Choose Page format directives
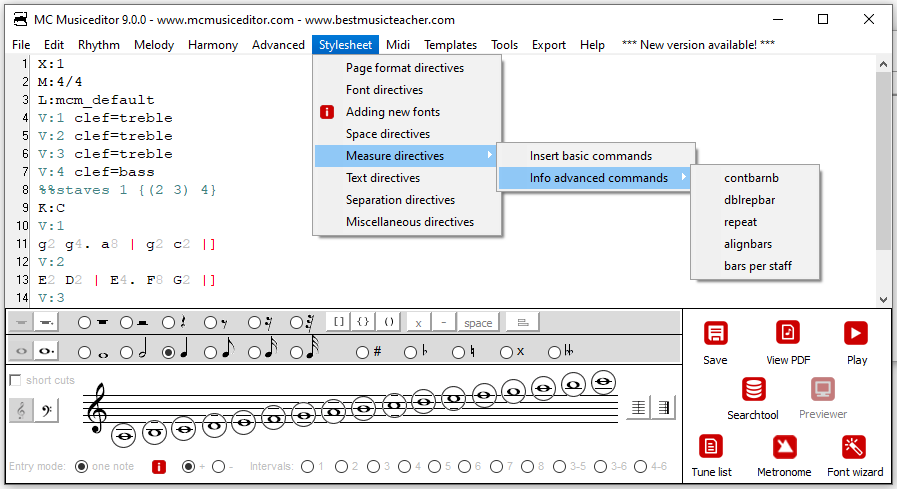The image size is (897, 489). (x=404, y=67)
